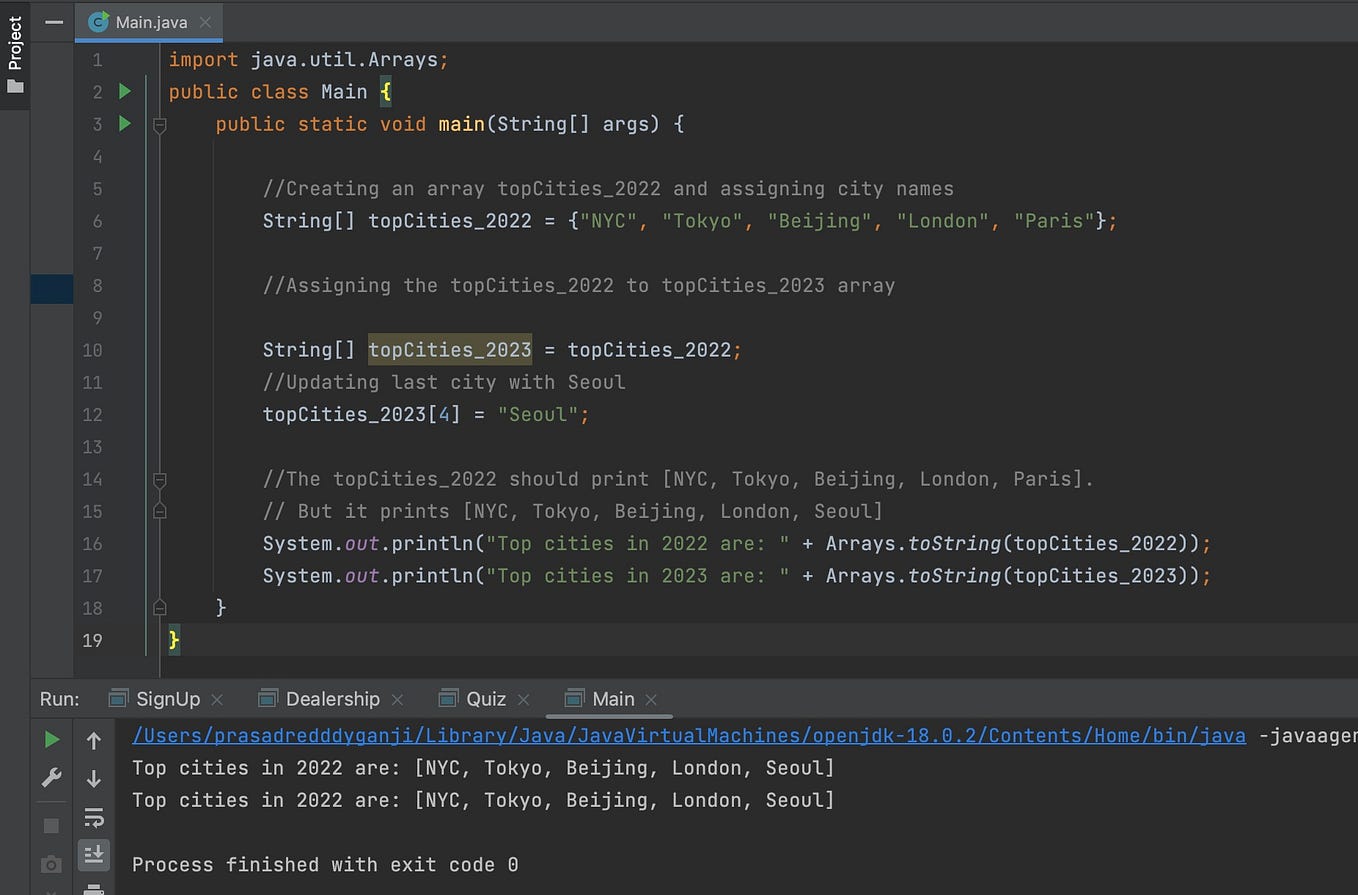The width and height of the screenshot is (1358, 895).
Task: Close the SignUp run tab
Action: [x=218, y=699]
